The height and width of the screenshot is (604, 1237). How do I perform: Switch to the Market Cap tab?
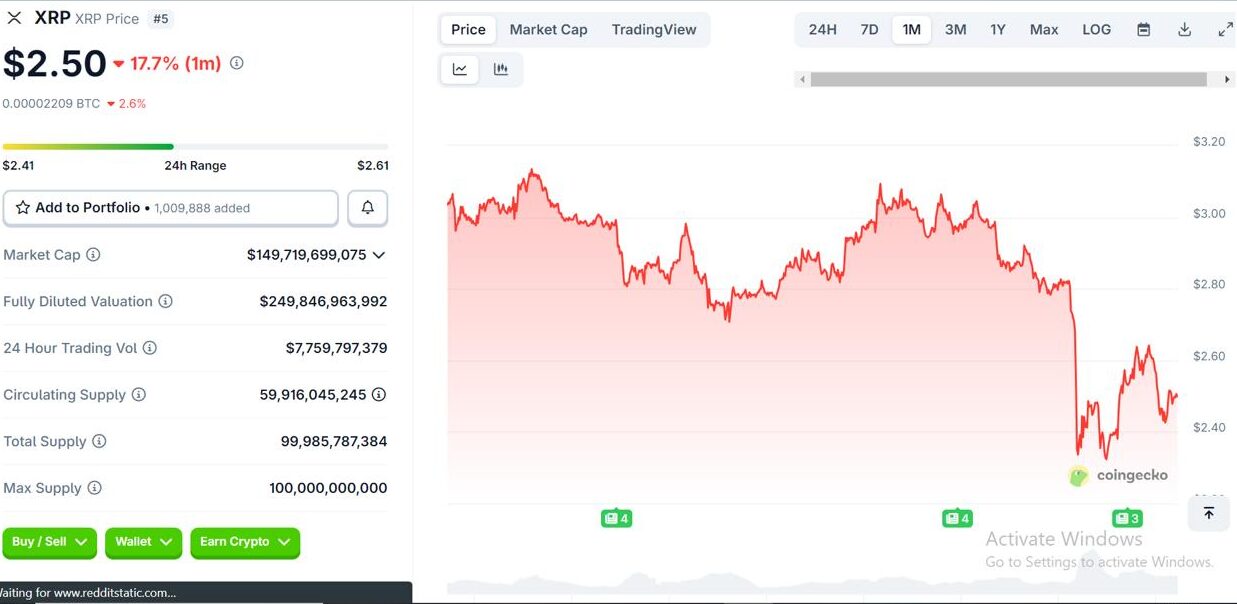[548, 30]
